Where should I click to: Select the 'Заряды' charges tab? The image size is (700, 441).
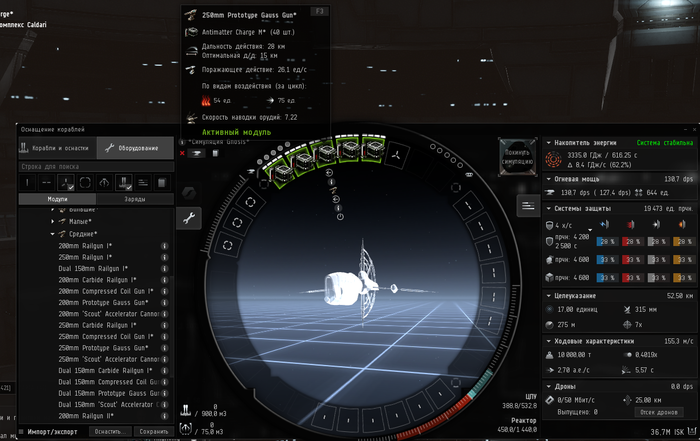coord(135,199)
